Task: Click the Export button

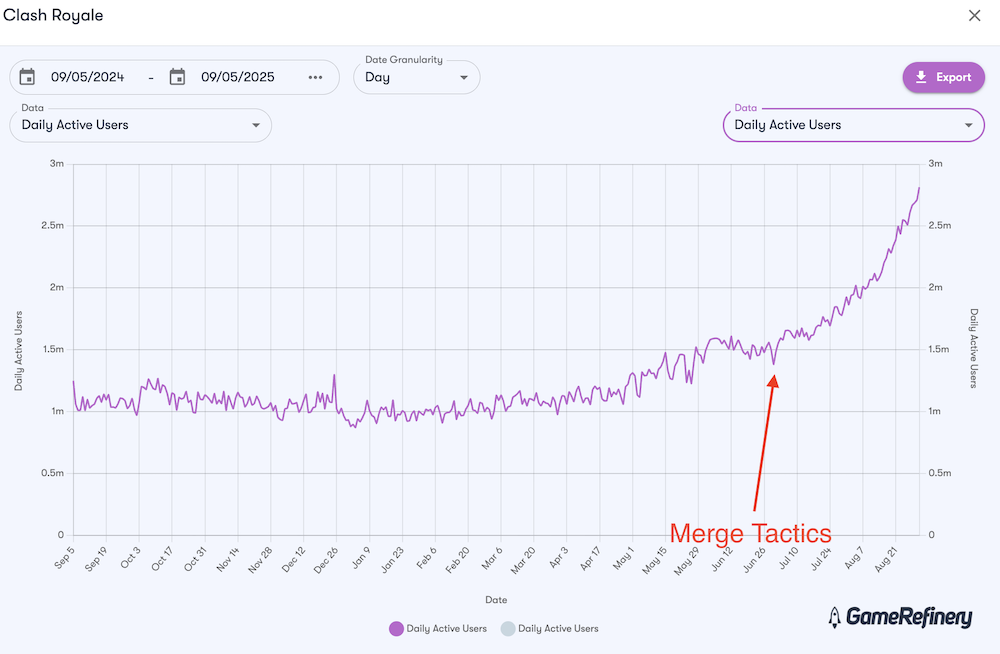Action: 943,77
